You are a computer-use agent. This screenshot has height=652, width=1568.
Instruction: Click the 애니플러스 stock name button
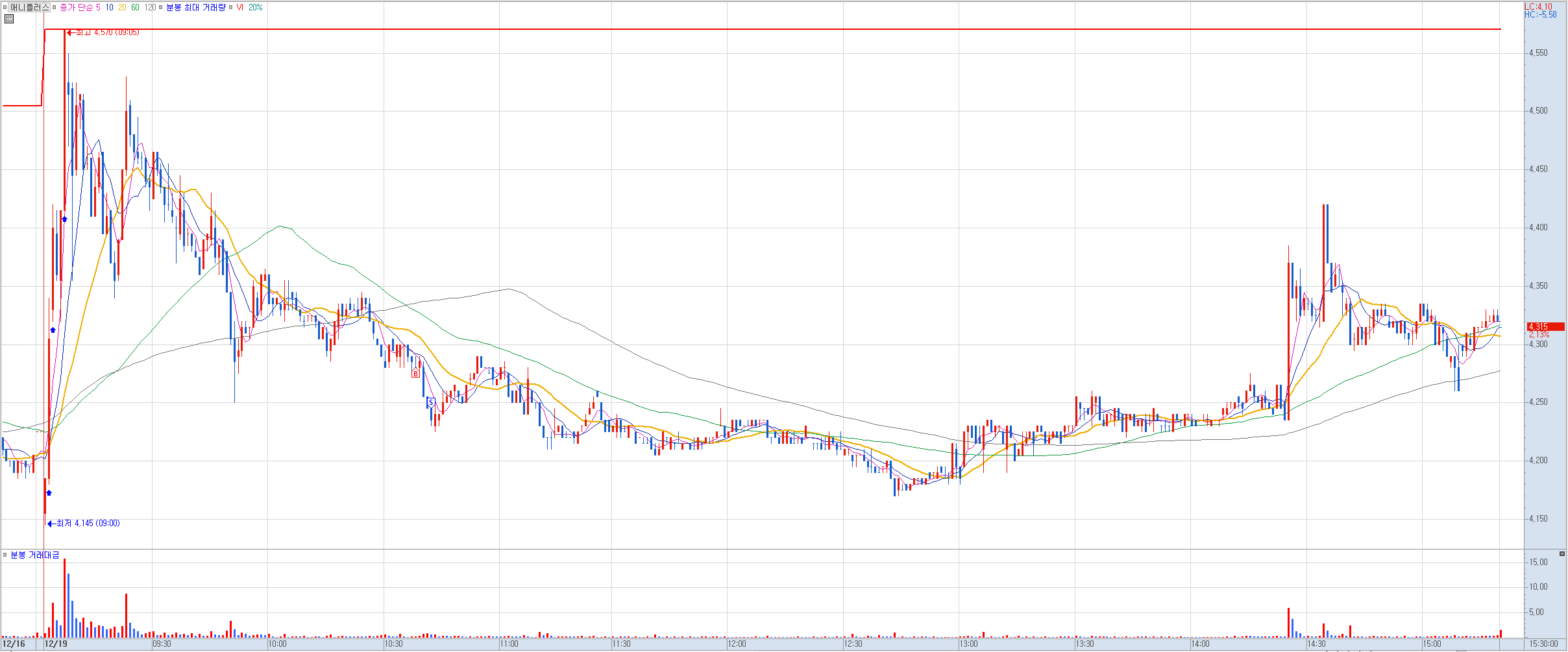pyautogui.click(x=29, y=7)
